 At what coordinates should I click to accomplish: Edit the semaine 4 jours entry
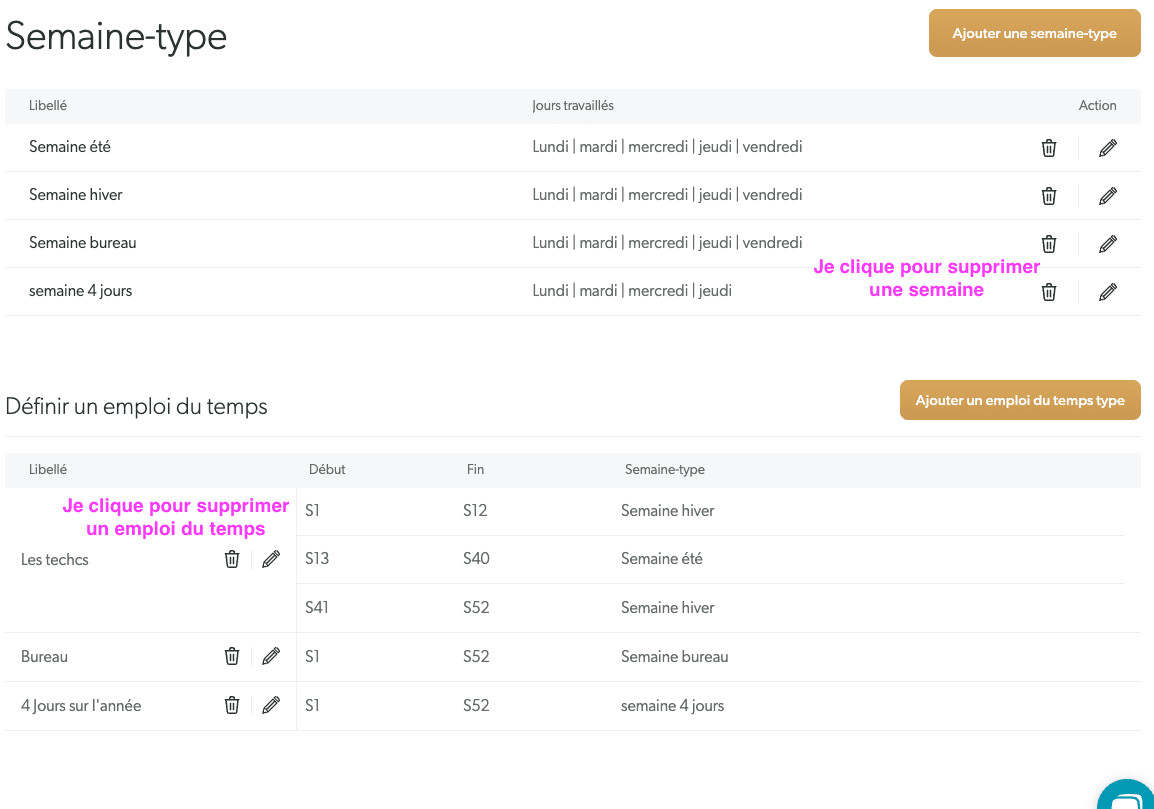coord(1108,292)
